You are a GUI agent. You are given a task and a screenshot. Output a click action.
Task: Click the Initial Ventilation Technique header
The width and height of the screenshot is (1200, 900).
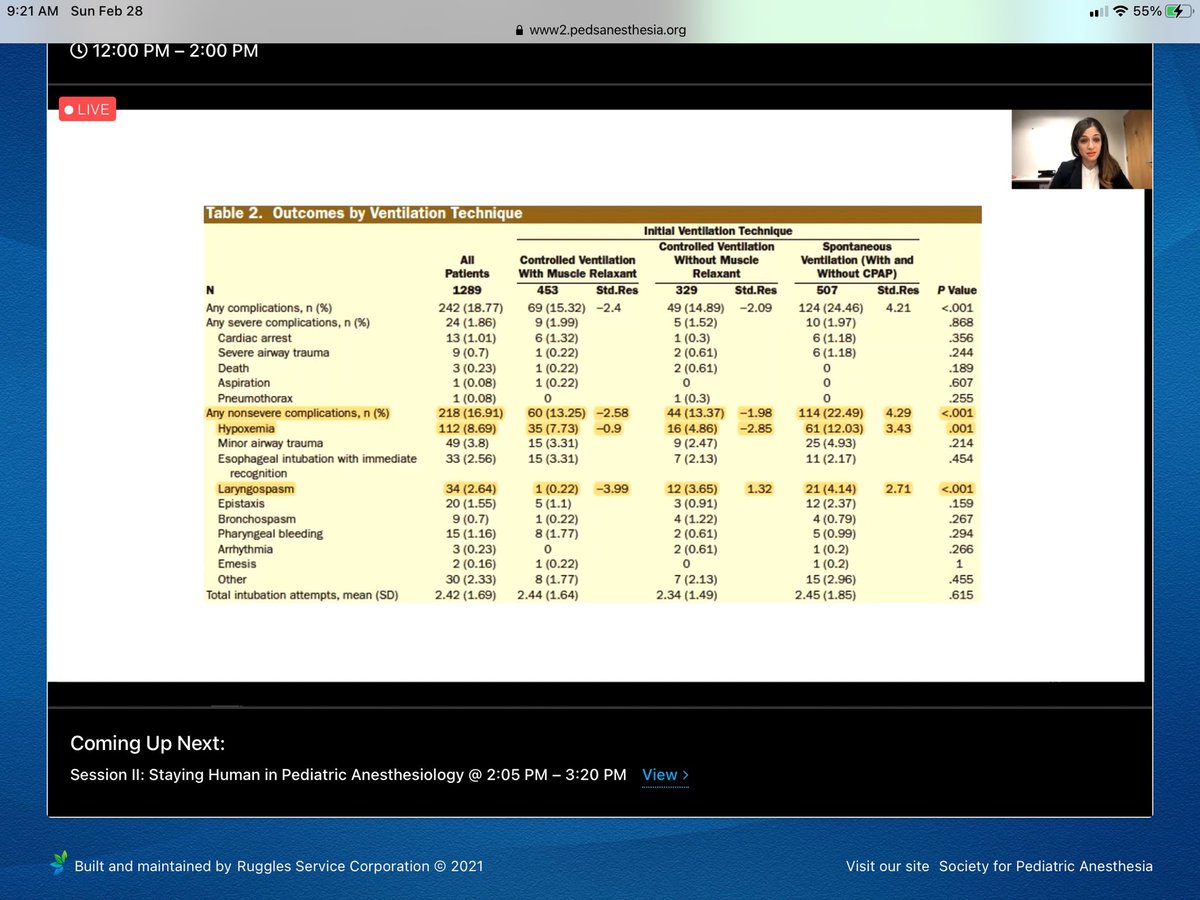click(717, 231)
